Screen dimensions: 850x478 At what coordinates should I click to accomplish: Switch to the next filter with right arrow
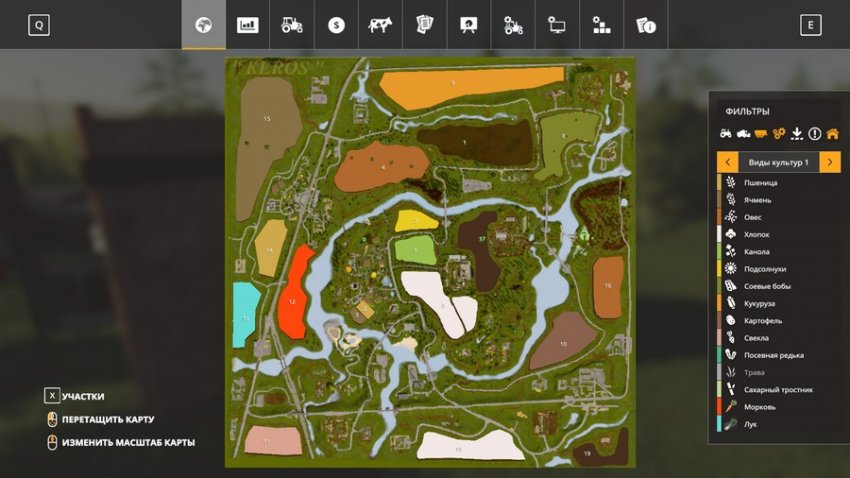(829, 162)
